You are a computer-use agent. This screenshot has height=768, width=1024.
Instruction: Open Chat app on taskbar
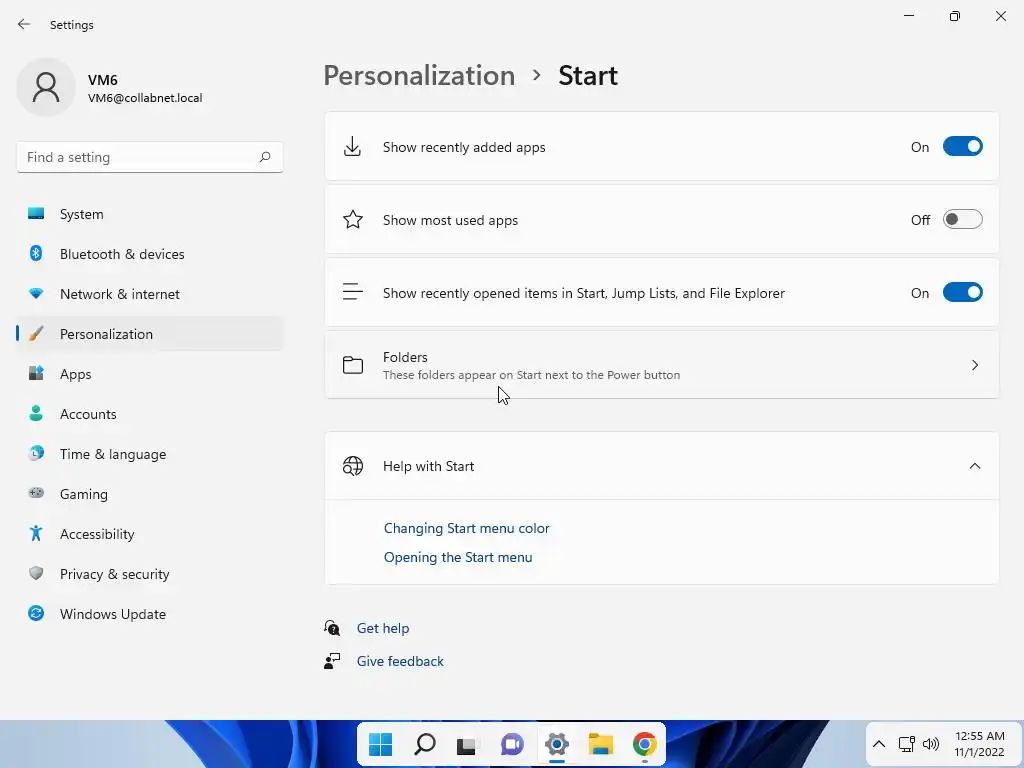coord(513,744)
